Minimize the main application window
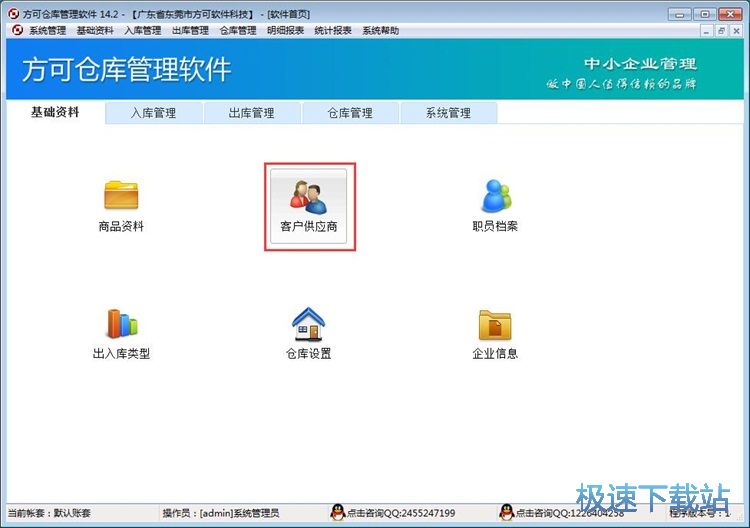Viewport: 750px width, 528px height. click(680, 14)
